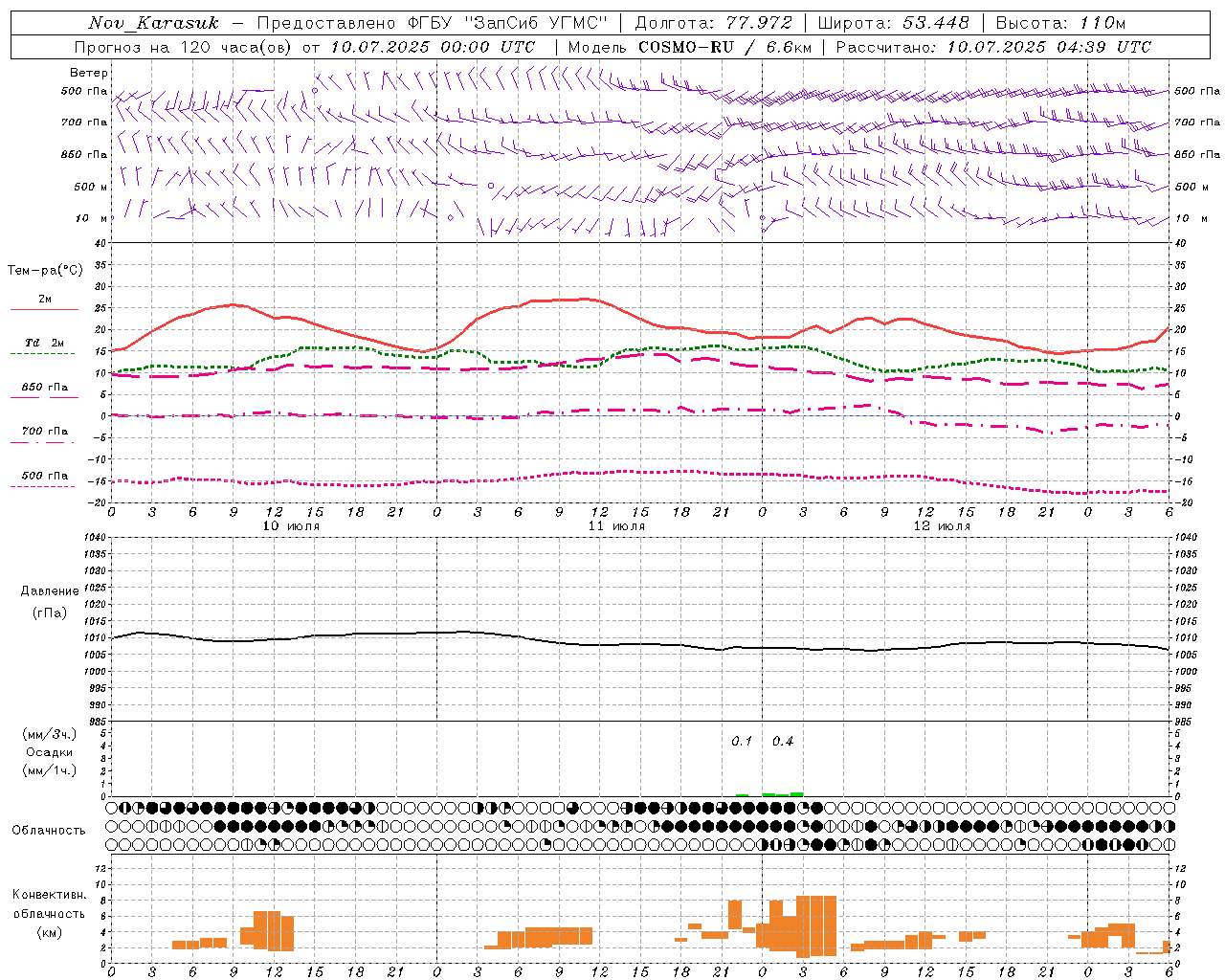This screenshot has width=1225, height=980.
Task: Click the 'Давление' pressure panel label
Action: click(x=50, y=591)
